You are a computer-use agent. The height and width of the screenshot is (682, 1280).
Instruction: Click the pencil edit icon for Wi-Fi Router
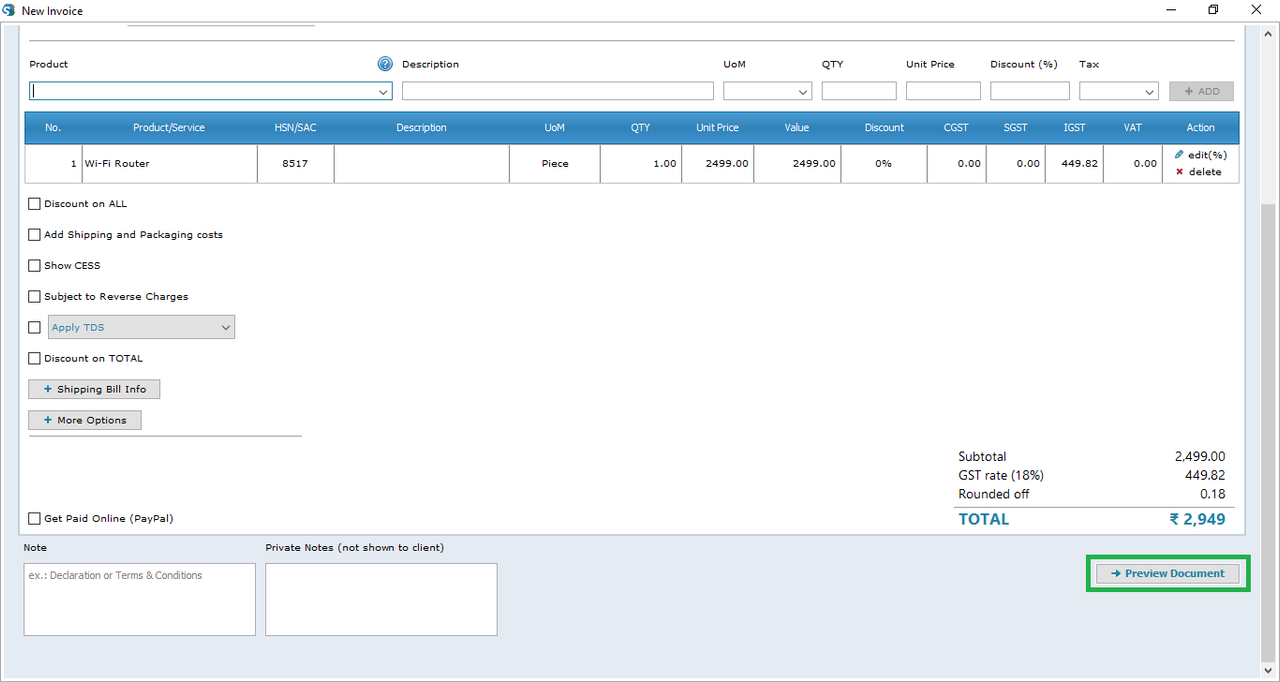(1180, 155)
